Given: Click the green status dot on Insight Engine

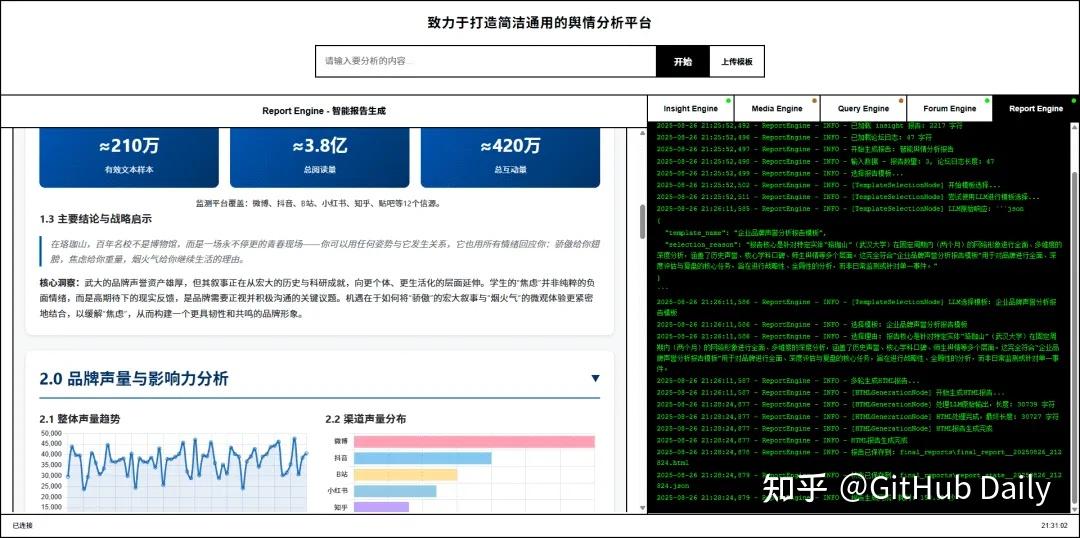Looking at the screenshot, I should [x=729, y=100].
